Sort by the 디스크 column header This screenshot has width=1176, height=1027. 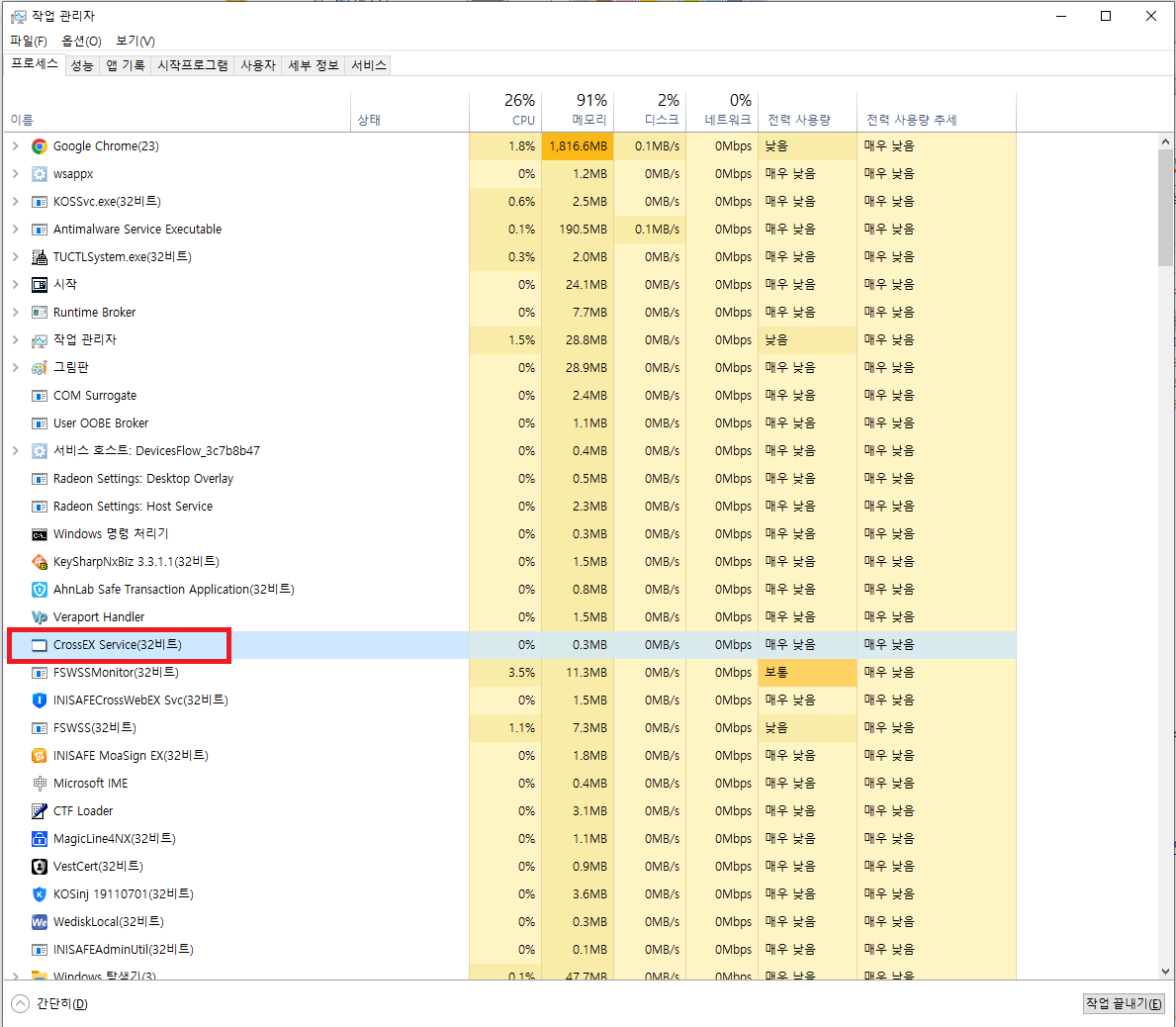coord(650,111)
